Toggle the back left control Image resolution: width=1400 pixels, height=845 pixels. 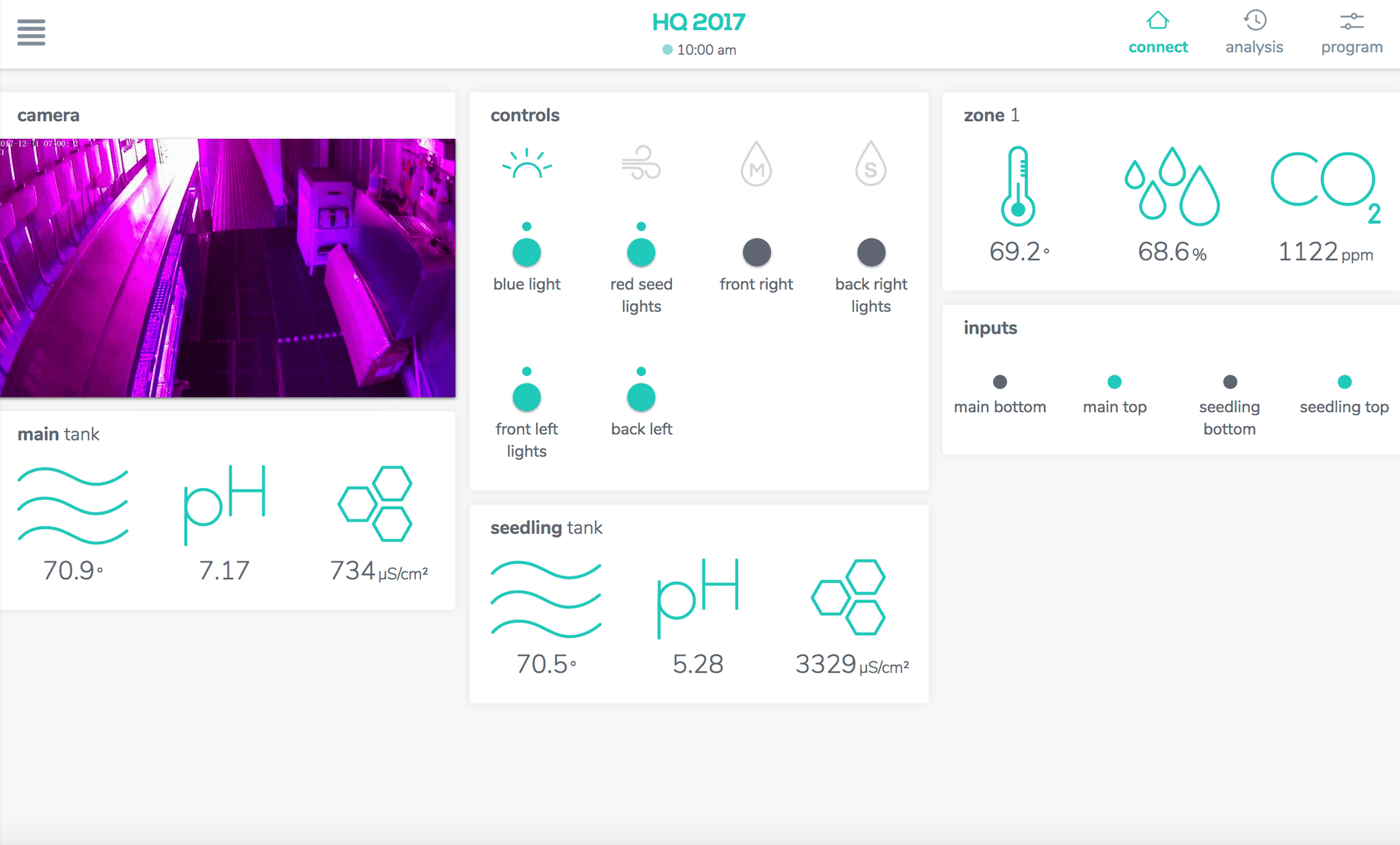[641, 397]
